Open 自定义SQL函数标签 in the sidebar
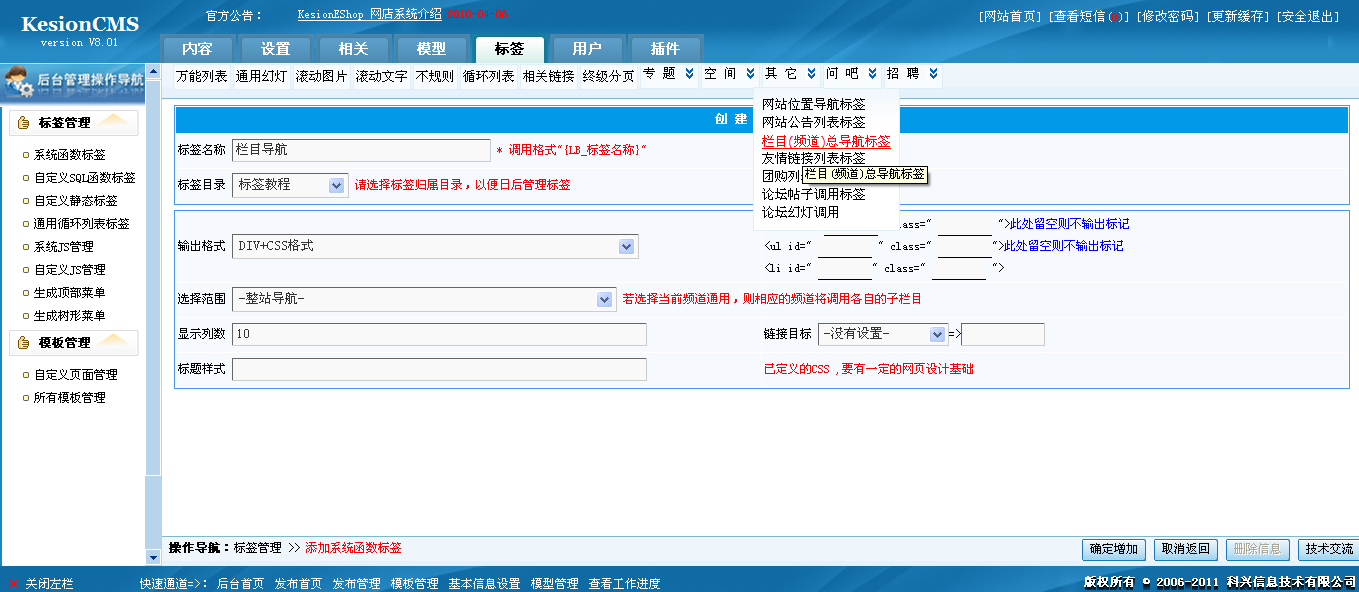Screen dimensions: 1359x592 [x=84, y=178]
